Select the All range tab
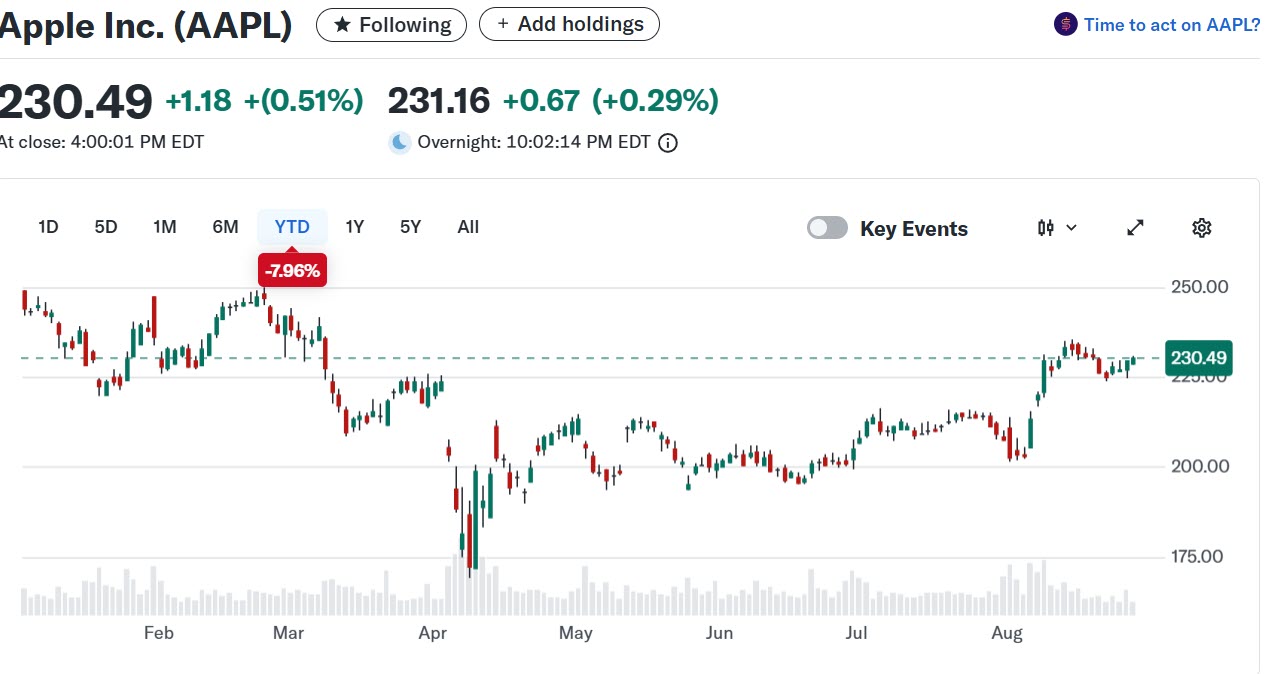 click(468, 227)
